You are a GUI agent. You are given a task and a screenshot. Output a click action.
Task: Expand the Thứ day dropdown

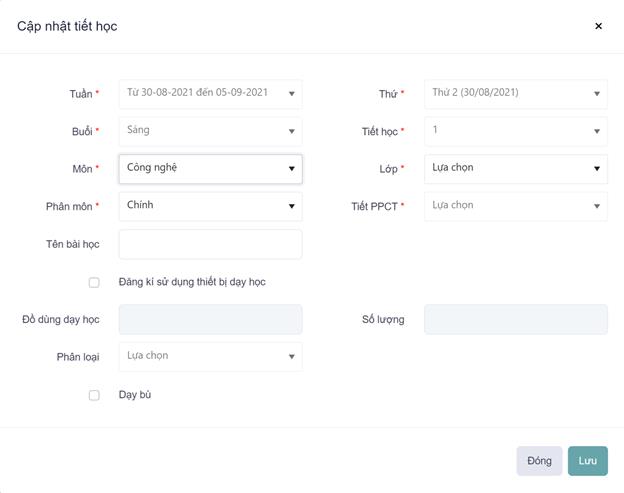pos(515,94)
